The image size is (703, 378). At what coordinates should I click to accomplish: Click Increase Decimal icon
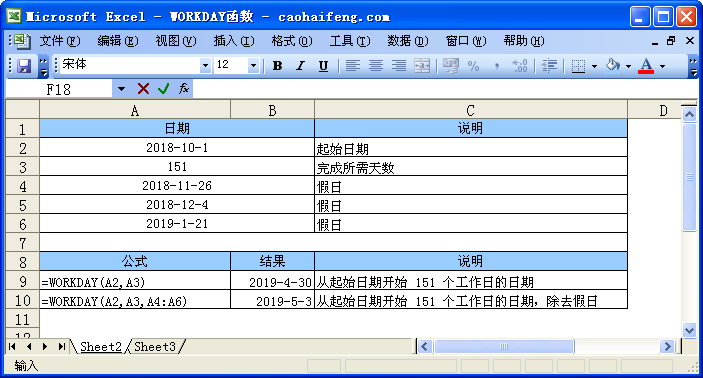(x=520, y=66)
